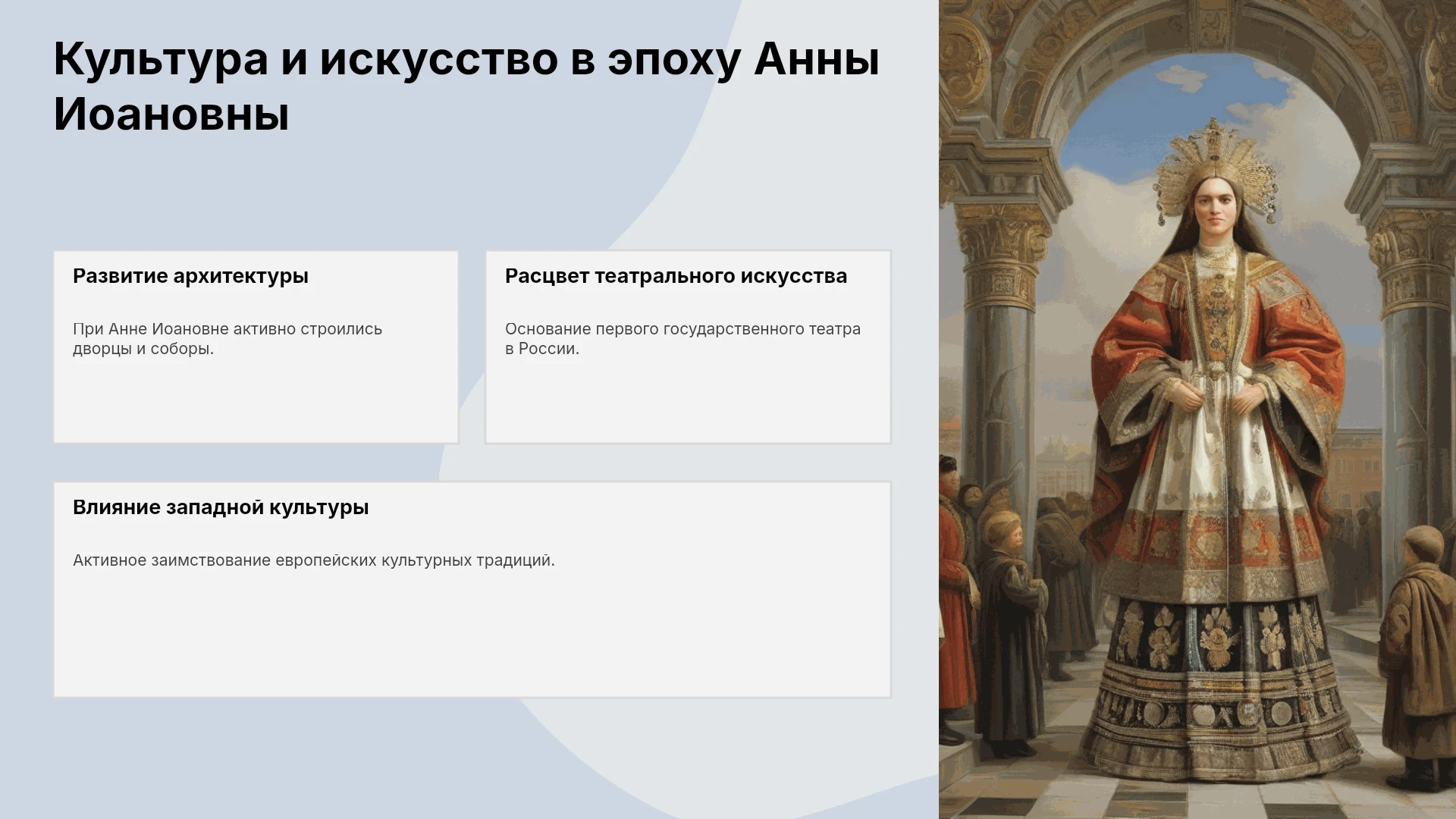The height and width of the screenshot is (819, 1456).
Task: Select the architecture card box
Action: tap(256, 347)
